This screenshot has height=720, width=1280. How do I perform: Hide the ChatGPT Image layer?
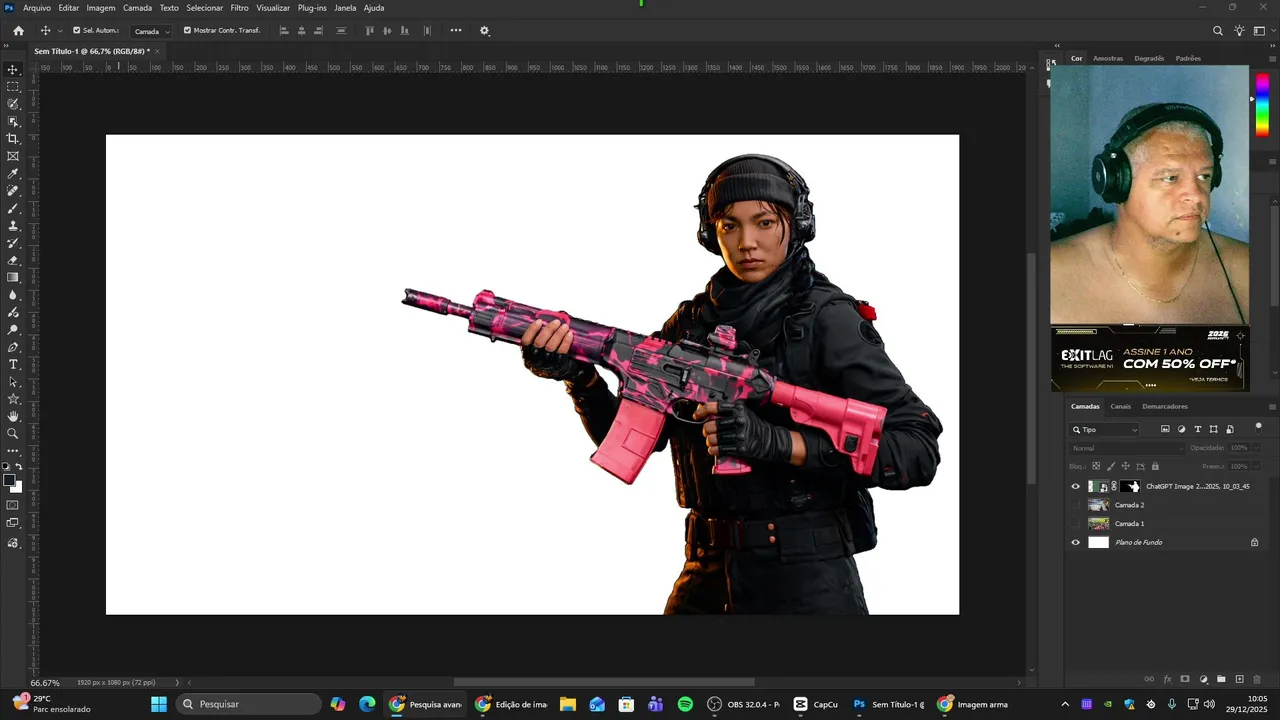point(1076,486)
